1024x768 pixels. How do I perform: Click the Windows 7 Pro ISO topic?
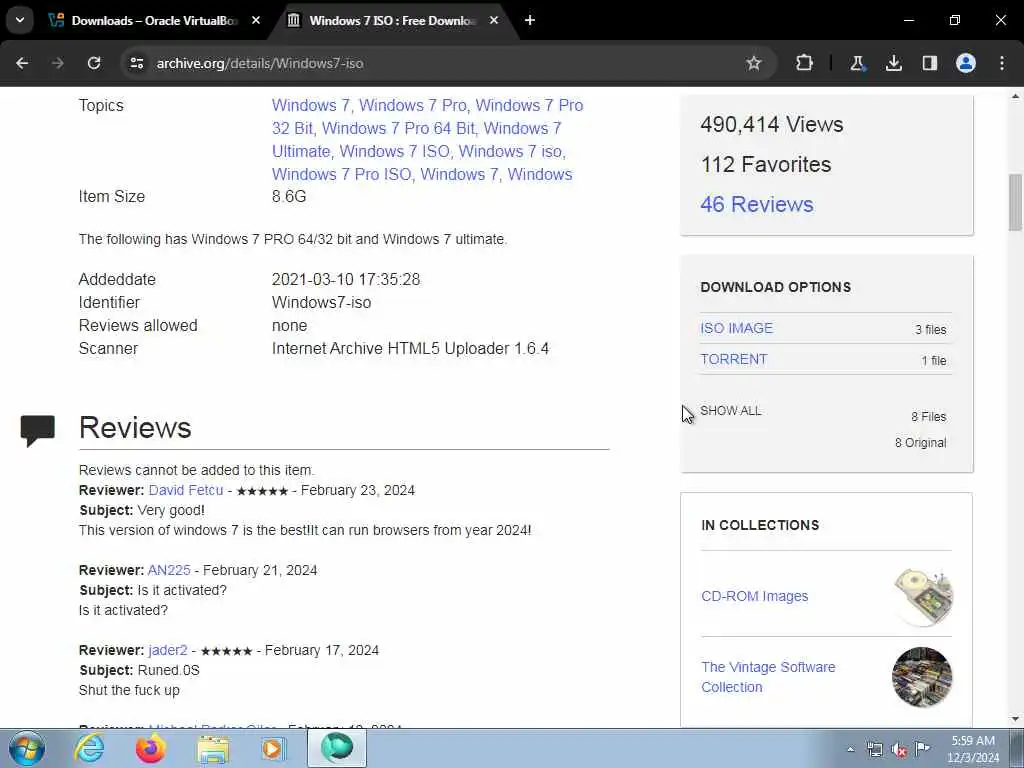(342, 174)
